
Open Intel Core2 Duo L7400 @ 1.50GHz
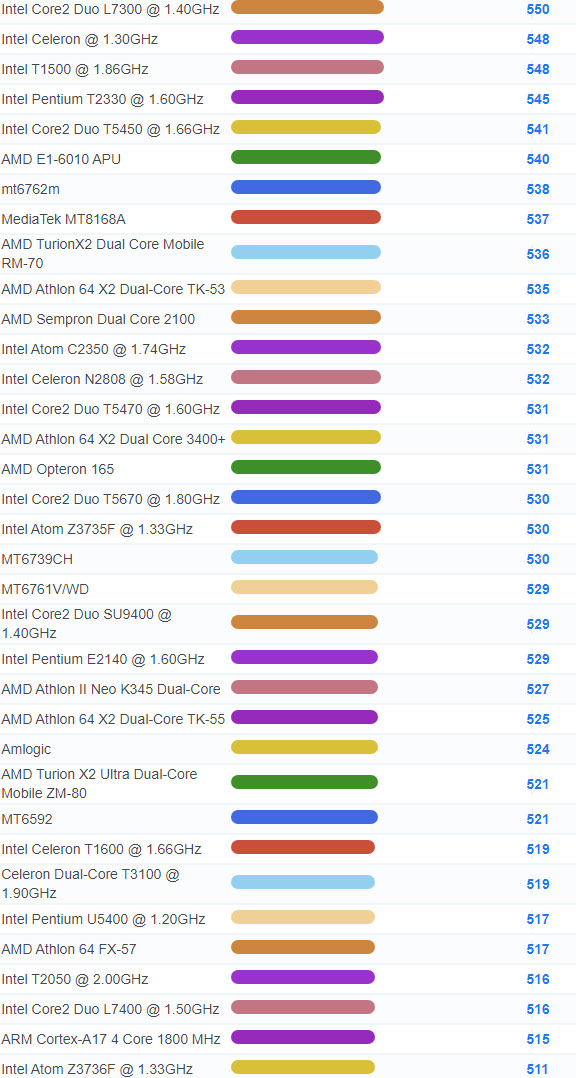click(111, 1009)
